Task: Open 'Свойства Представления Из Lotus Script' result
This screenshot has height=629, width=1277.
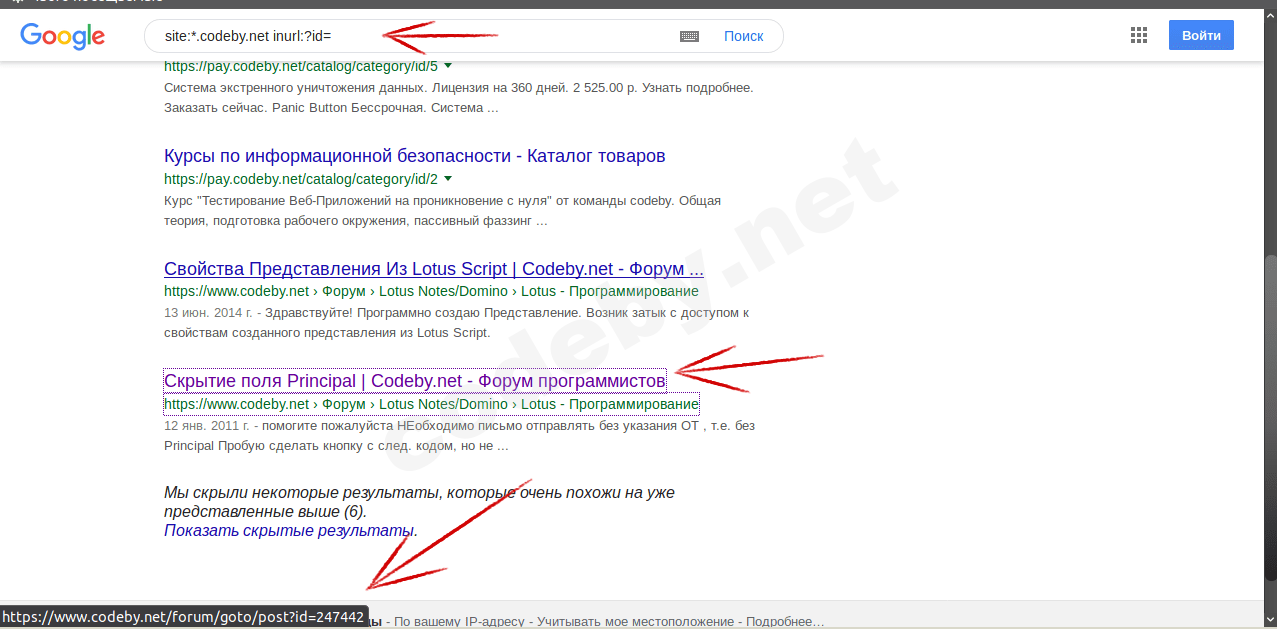Action: click(434, 269)
